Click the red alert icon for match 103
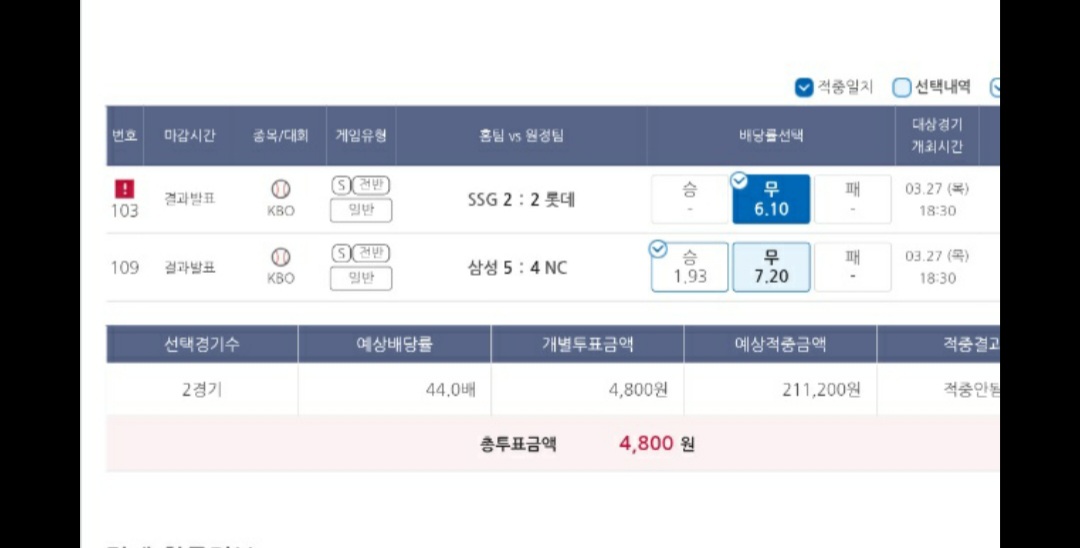Image resolution: width=1080 pixels, height=548 pixels. point(125,188)
